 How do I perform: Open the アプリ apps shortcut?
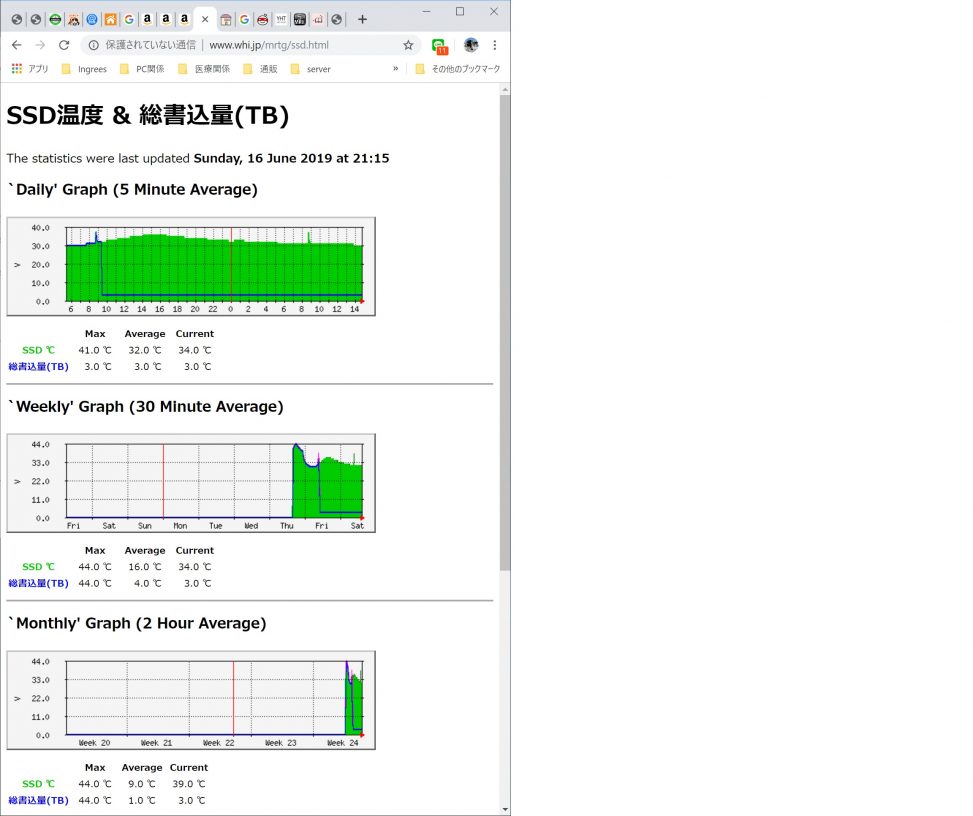[29, 69]
